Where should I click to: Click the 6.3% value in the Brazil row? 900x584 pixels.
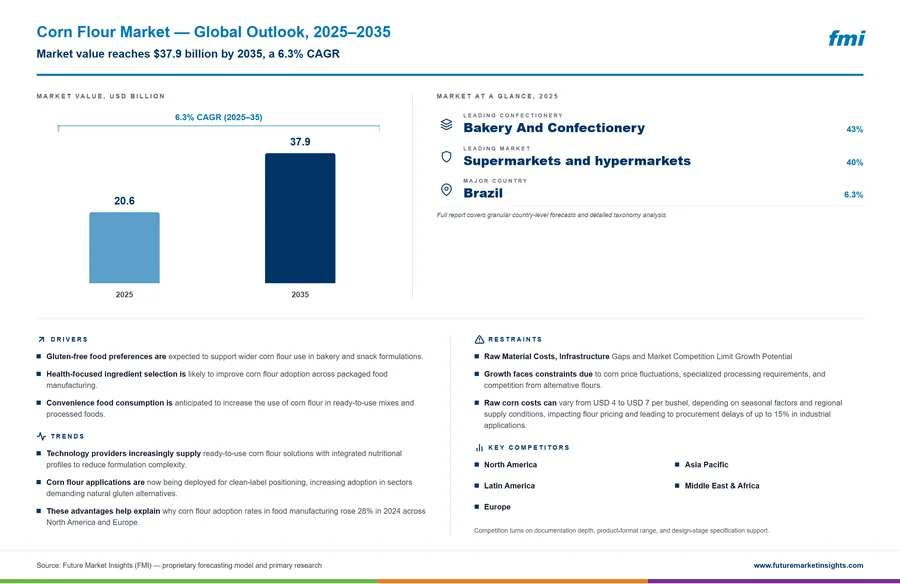[854, 195]
